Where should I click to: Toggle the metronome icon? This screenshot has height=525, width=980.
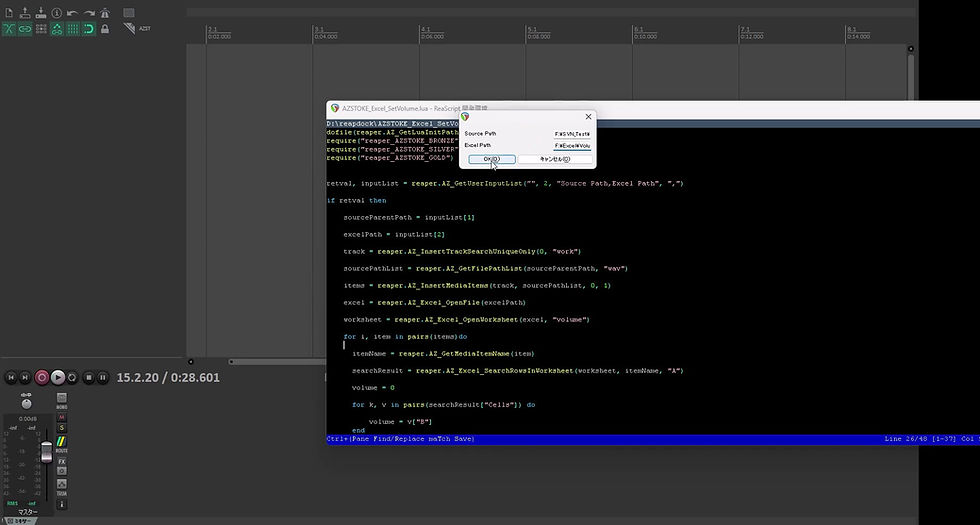104,12
